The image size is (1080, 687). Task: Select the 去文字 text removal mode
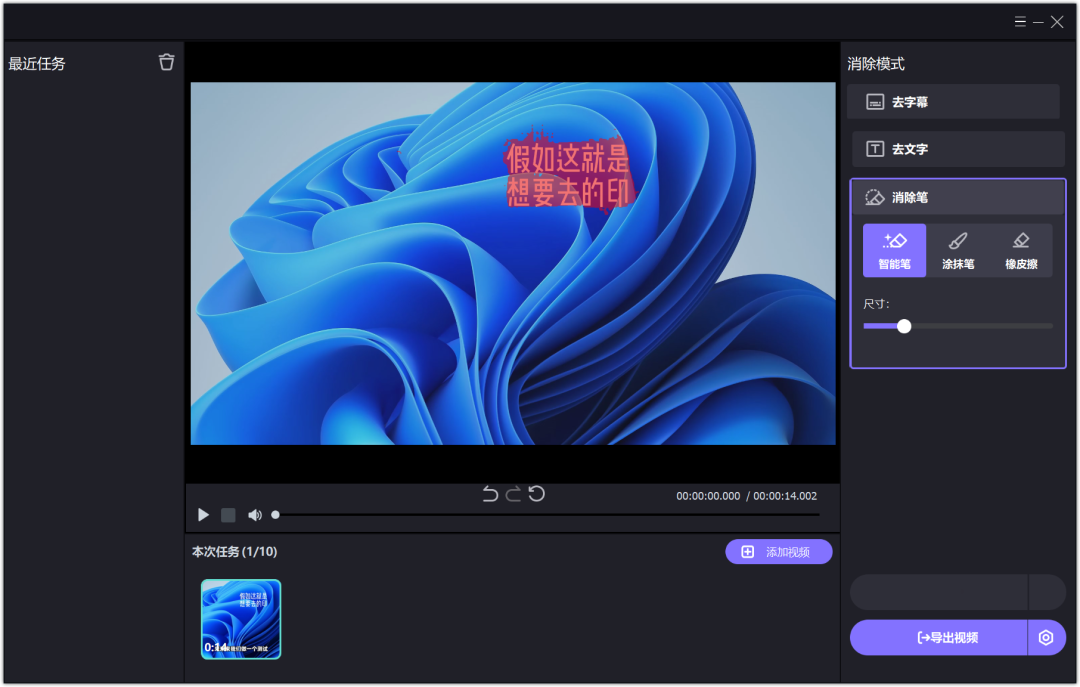pyautogui.click(x=958, y=149)
